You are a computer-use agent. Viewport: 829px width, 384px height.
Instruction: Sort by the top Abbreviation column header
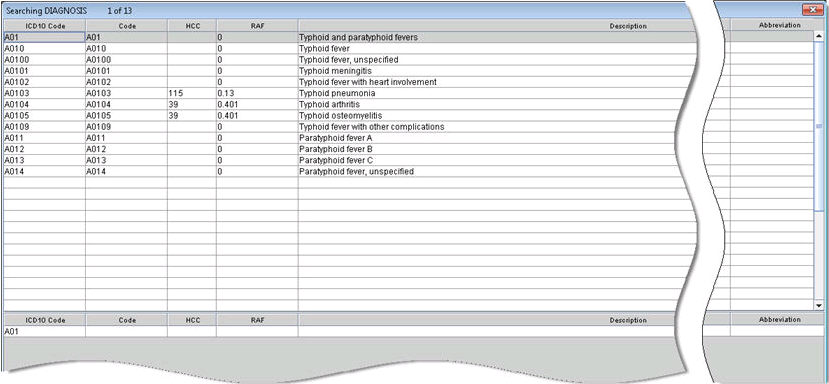pyautogui.click(x=779, y=25)
